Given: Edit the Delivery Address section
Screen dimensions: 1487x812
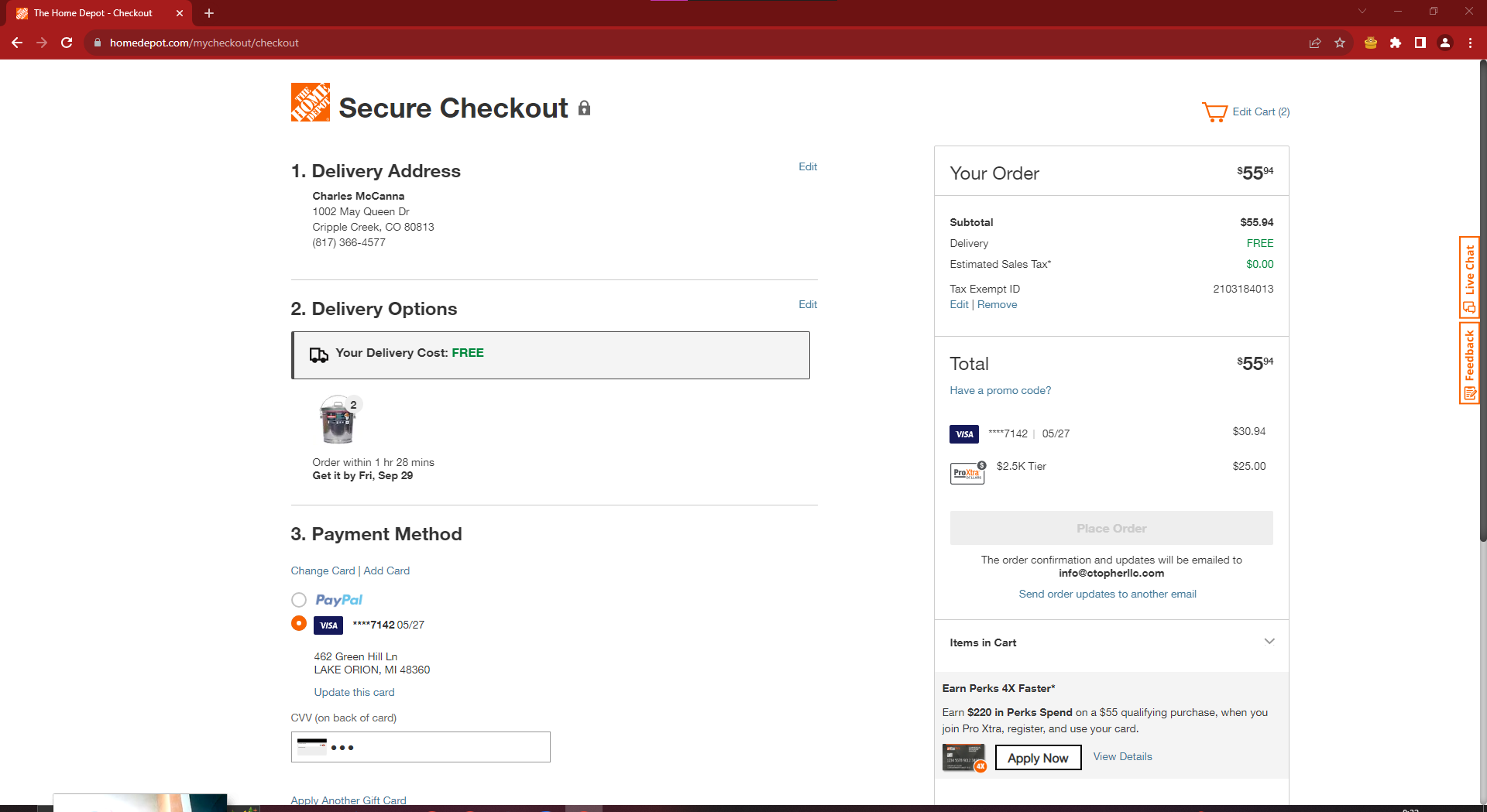Looking at the screenshot, I should coord(808,166).
